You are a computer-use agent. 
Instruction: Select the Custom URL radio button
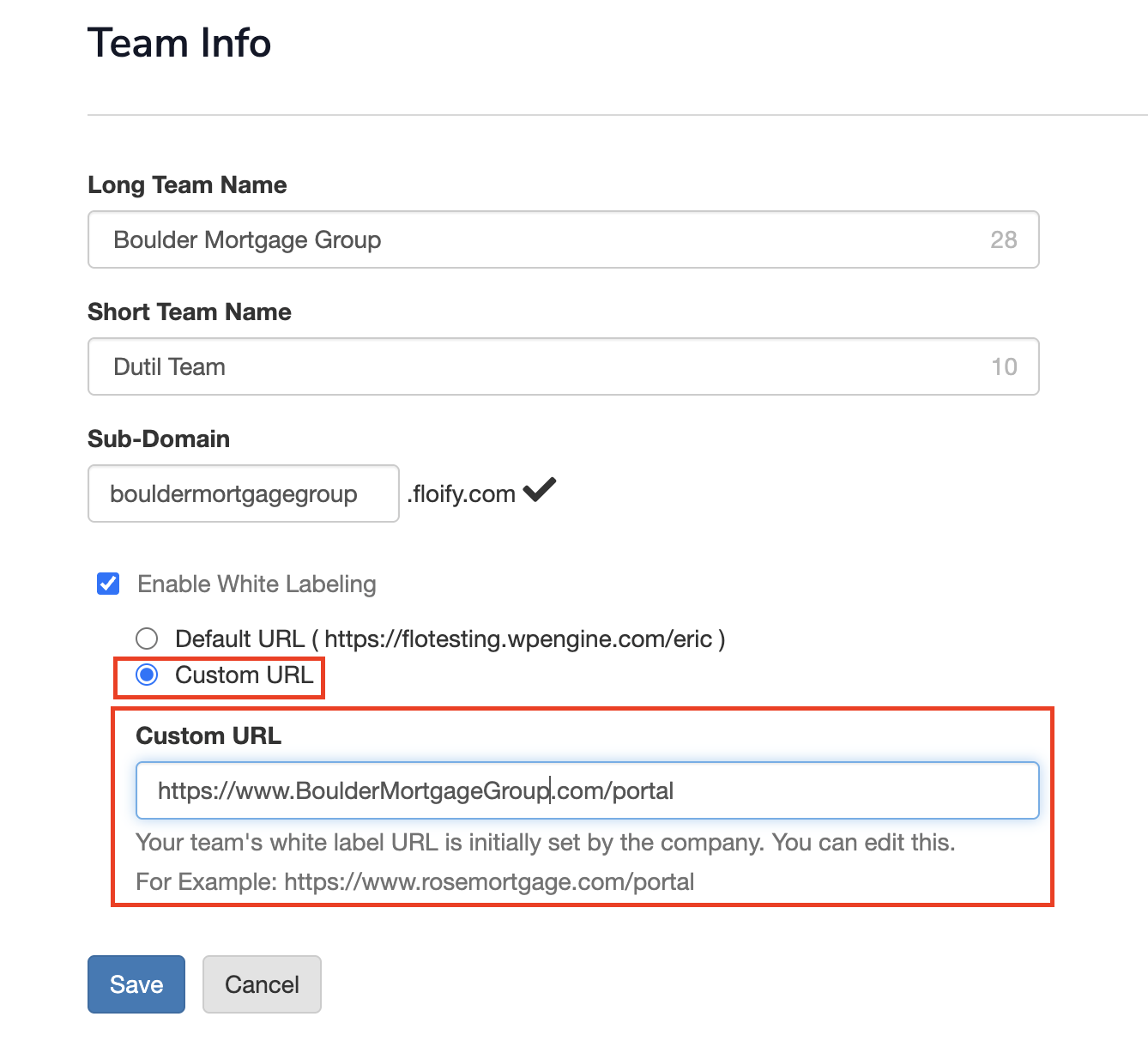pyautogui.click(x=148, y=675)
